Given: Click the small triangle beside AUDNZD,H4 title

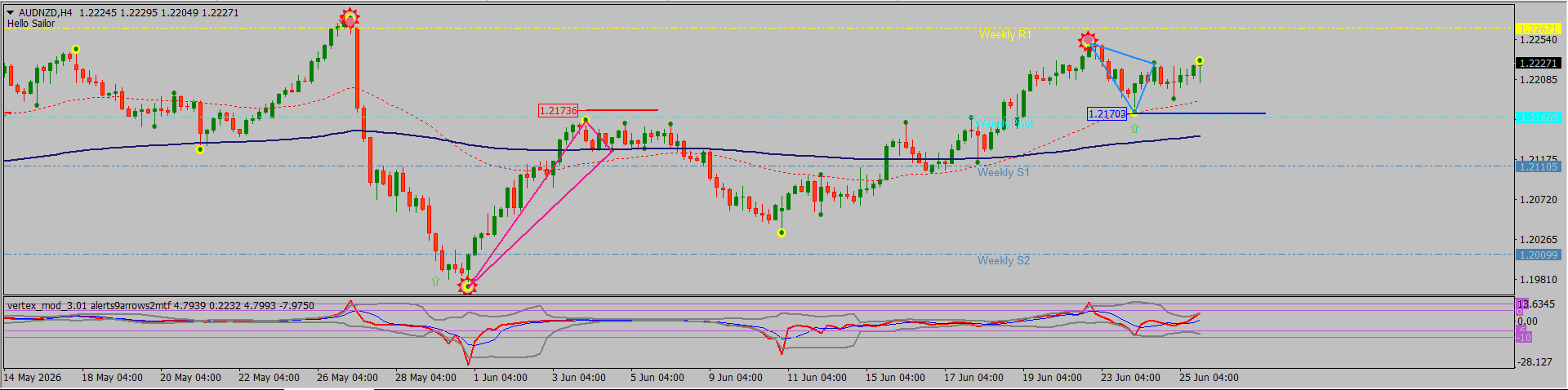Looking at the screenshot, I should [x=11, y=13].
